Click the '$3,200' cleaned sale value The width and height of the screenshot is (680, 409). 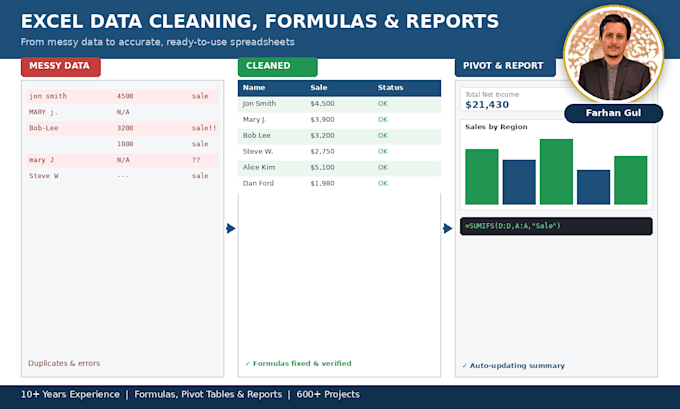point(322,135)
